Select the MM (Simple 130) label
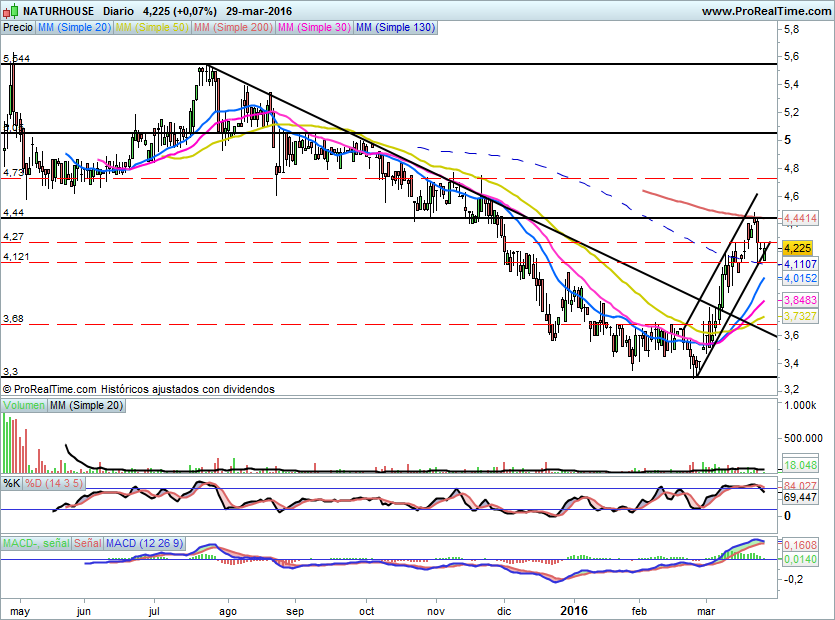835x620 pixels. click(395, 27)
